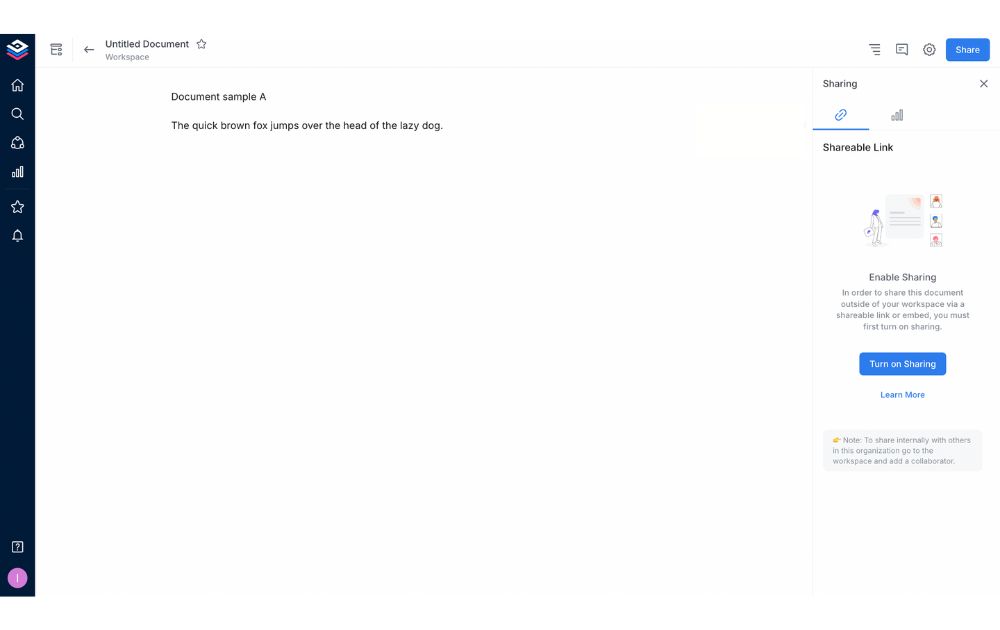
Task: Open the document tree panel icon
Action: (56, 49)
